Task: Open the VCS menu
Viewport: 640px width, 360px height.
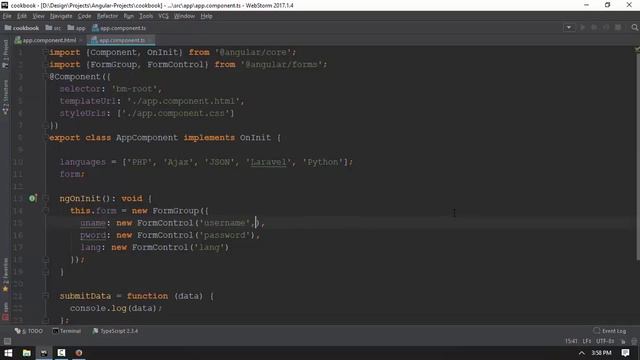Action: click(163, 16)
